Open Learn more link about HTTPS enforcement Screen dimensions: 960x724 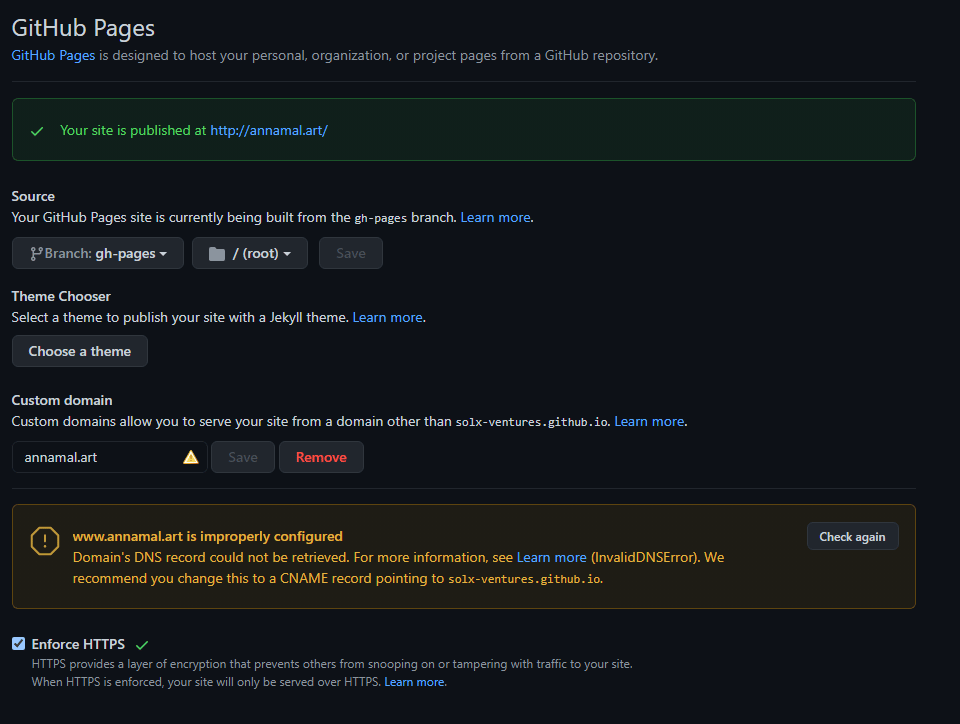click(414, 682)
